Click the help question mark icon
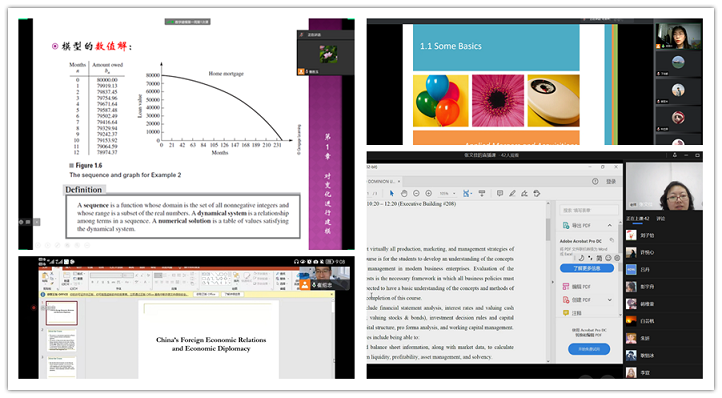The width and height of the screenshot is (722, 398). tap(595, 181)
